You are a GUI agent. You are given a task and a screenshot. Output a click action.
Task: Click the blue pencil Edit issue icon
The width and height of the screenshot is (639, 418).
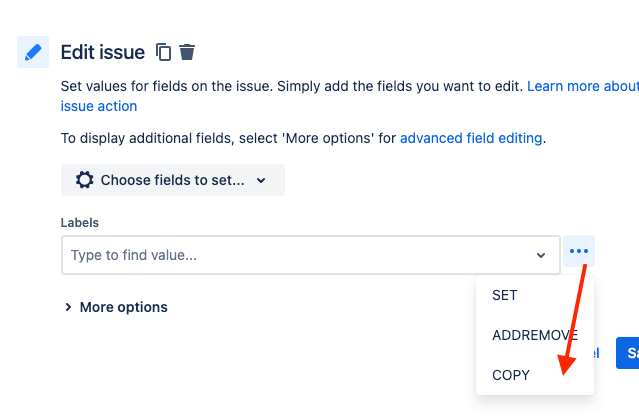(x=33, y=52)
